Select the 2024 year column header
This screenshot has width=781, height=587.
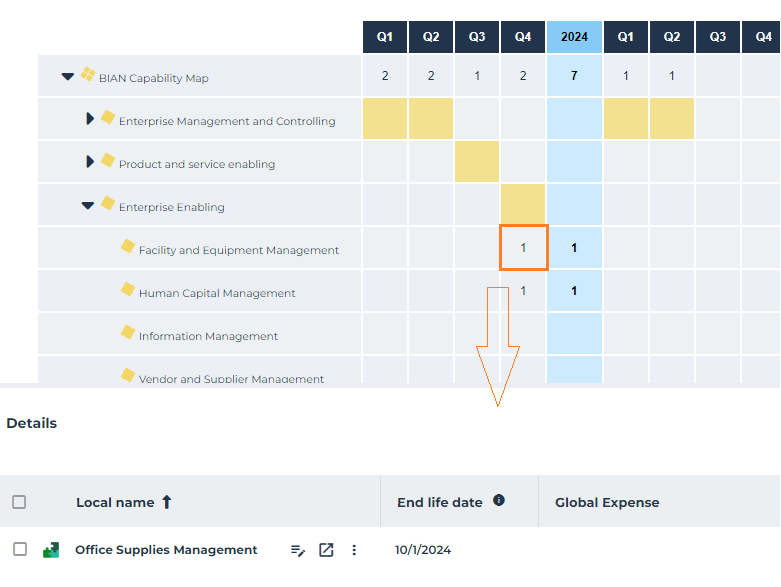574,37
